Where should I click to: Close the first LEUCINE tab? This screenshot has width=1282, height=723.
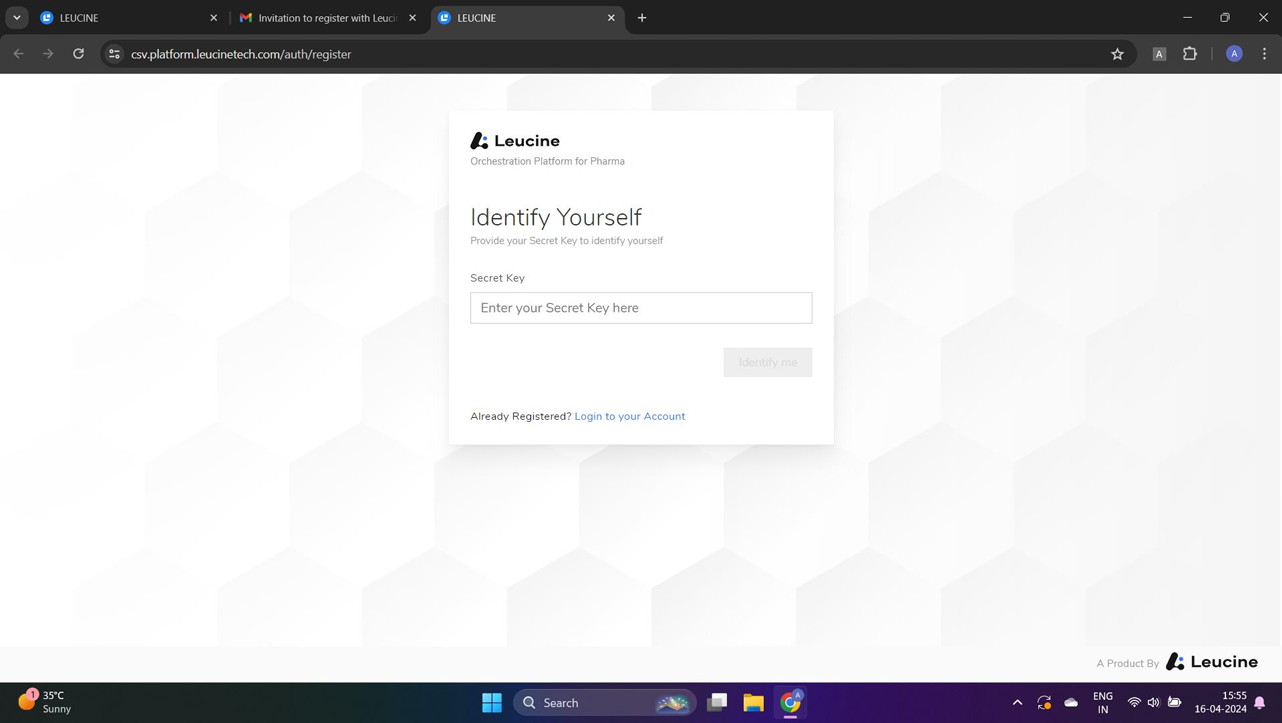[213, 18]
